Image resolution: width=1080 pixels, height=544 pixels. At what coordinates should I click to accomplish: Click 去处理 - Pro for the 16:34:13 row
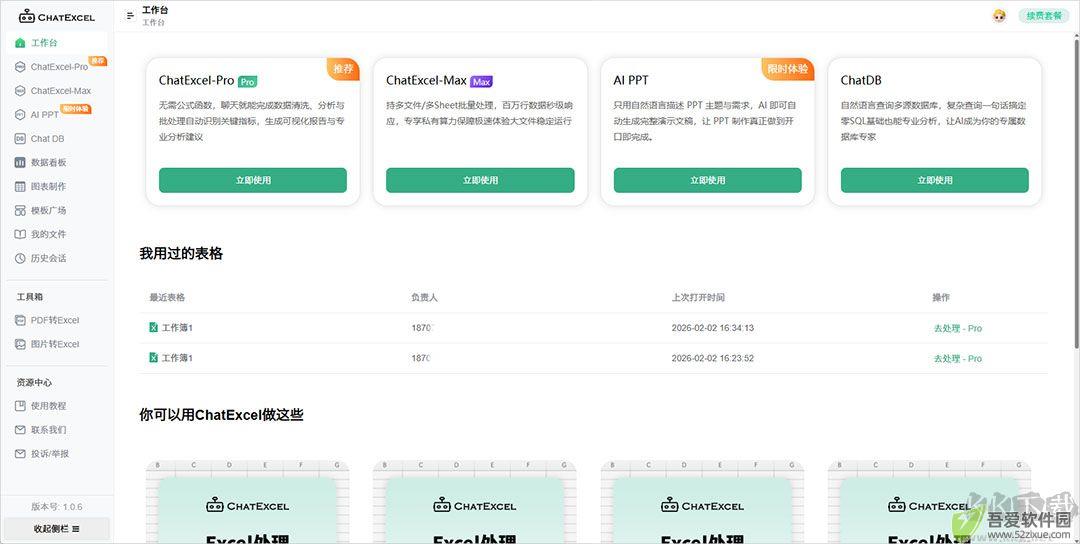point(957,328)
